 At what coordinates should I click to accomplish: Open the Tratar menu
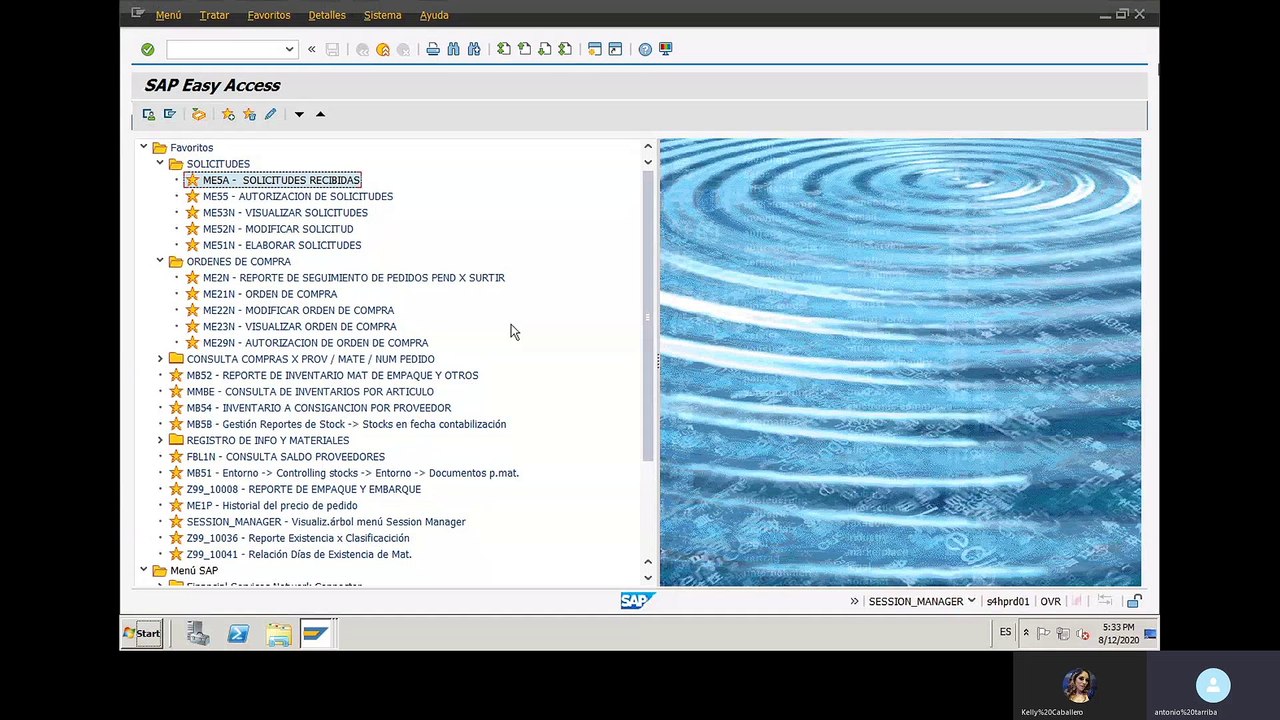[214, 15]
